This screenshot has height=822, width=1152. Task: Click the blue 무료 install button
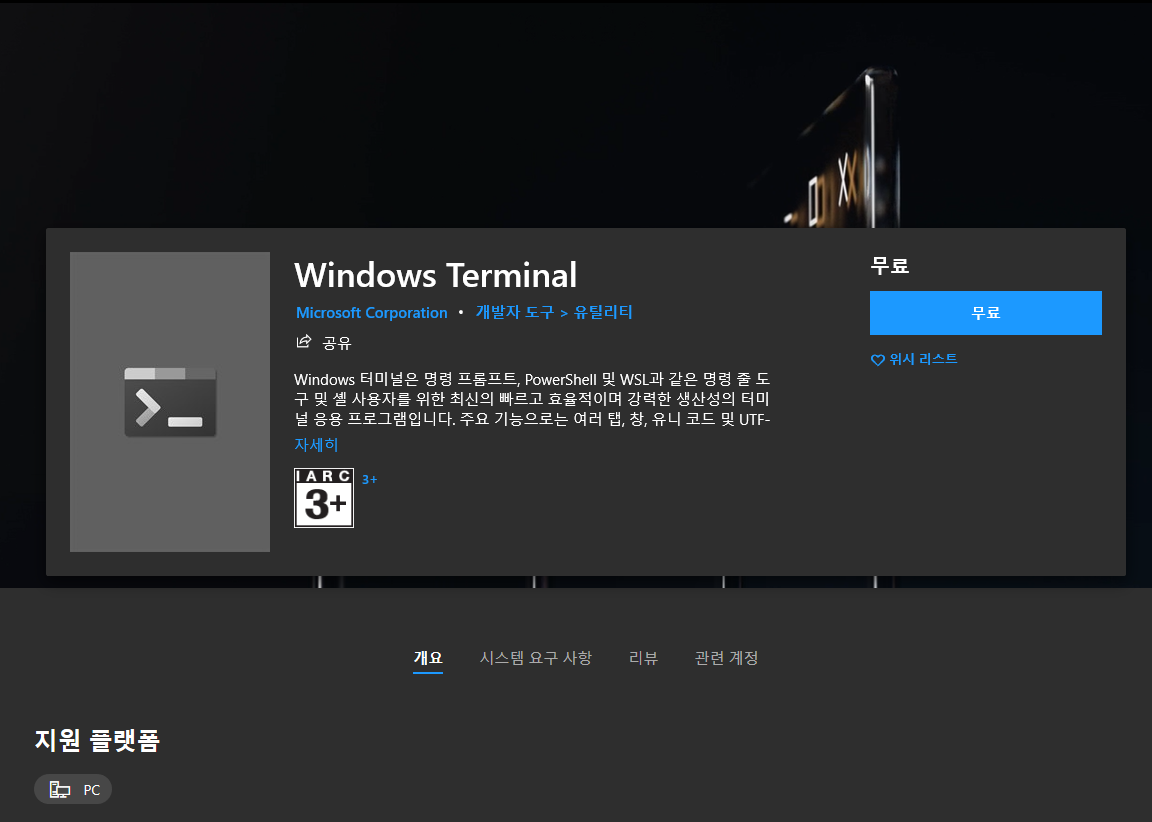985,313
